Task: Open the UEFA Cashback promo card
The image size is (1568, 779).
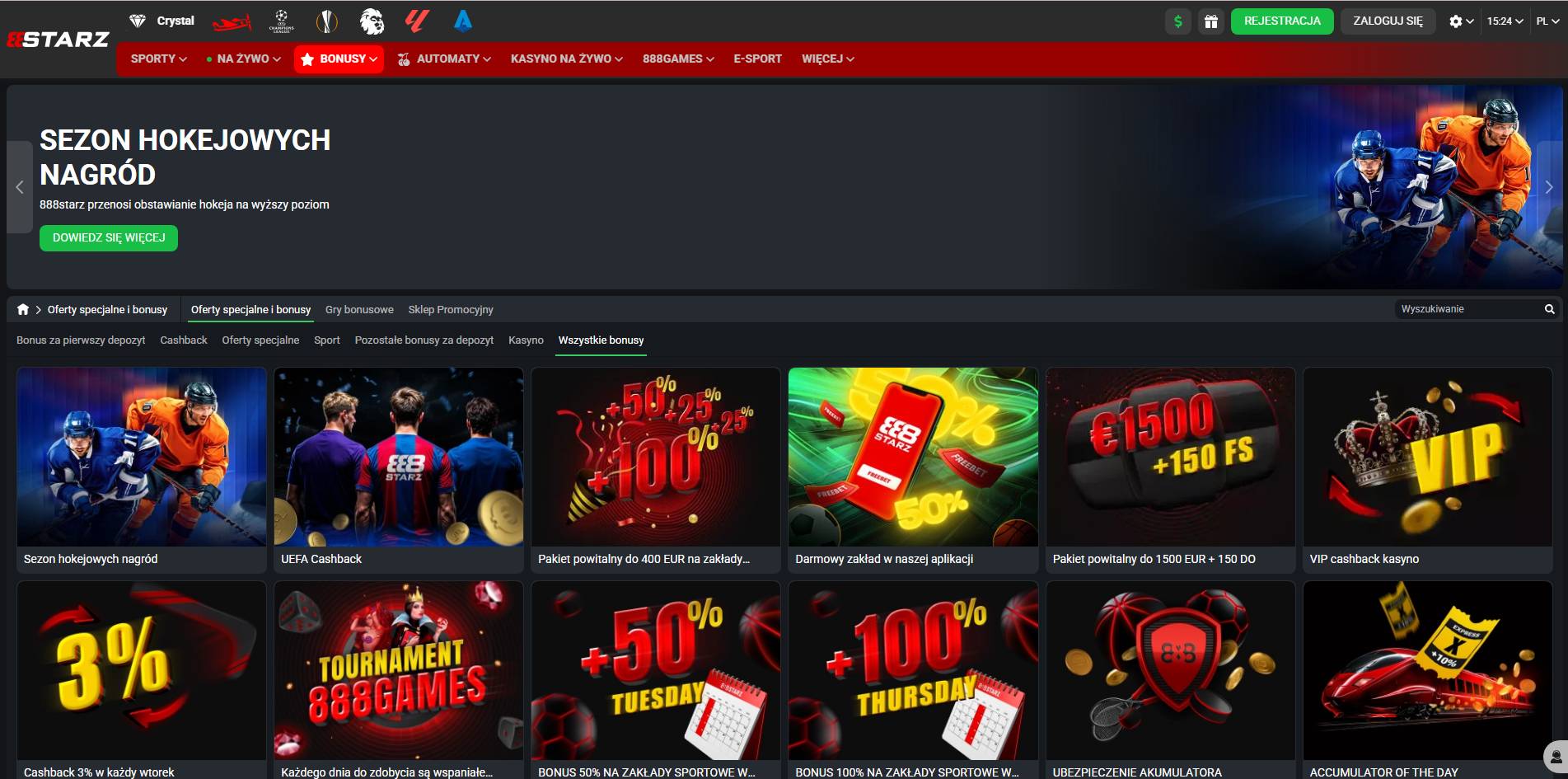Action: click(399, 470)
